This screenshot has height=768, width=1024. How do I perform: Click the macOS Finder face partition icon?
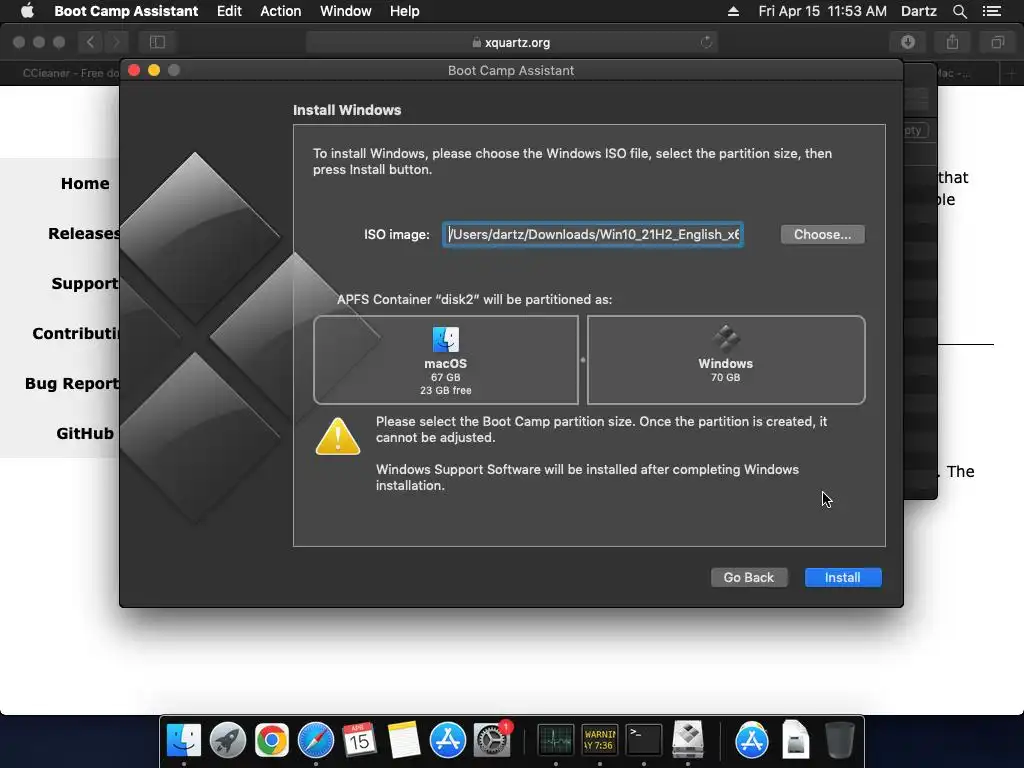446,340
